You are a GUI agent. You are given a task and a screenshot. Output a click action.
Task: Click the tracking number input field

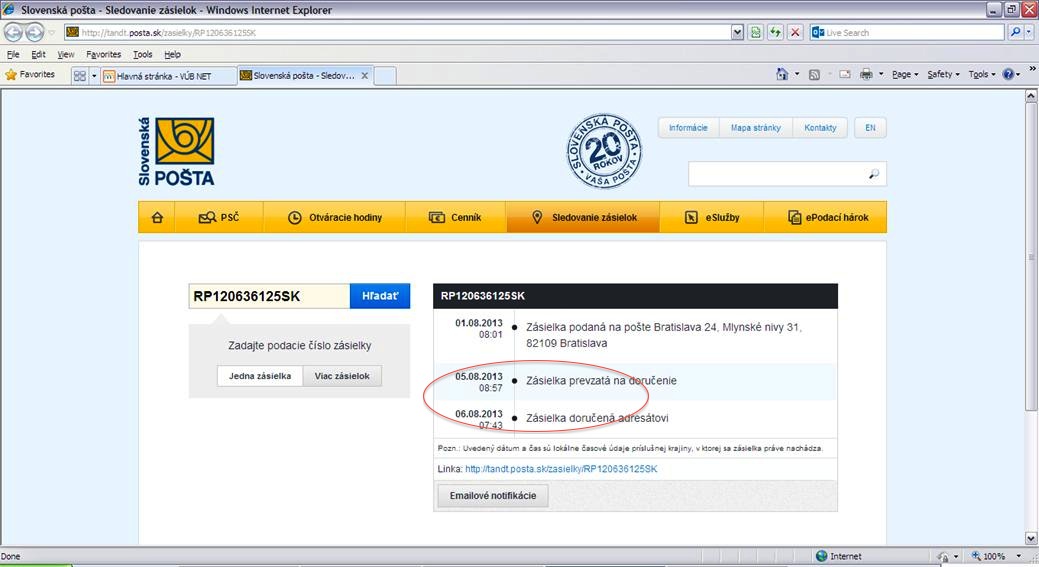click(268, 296)
